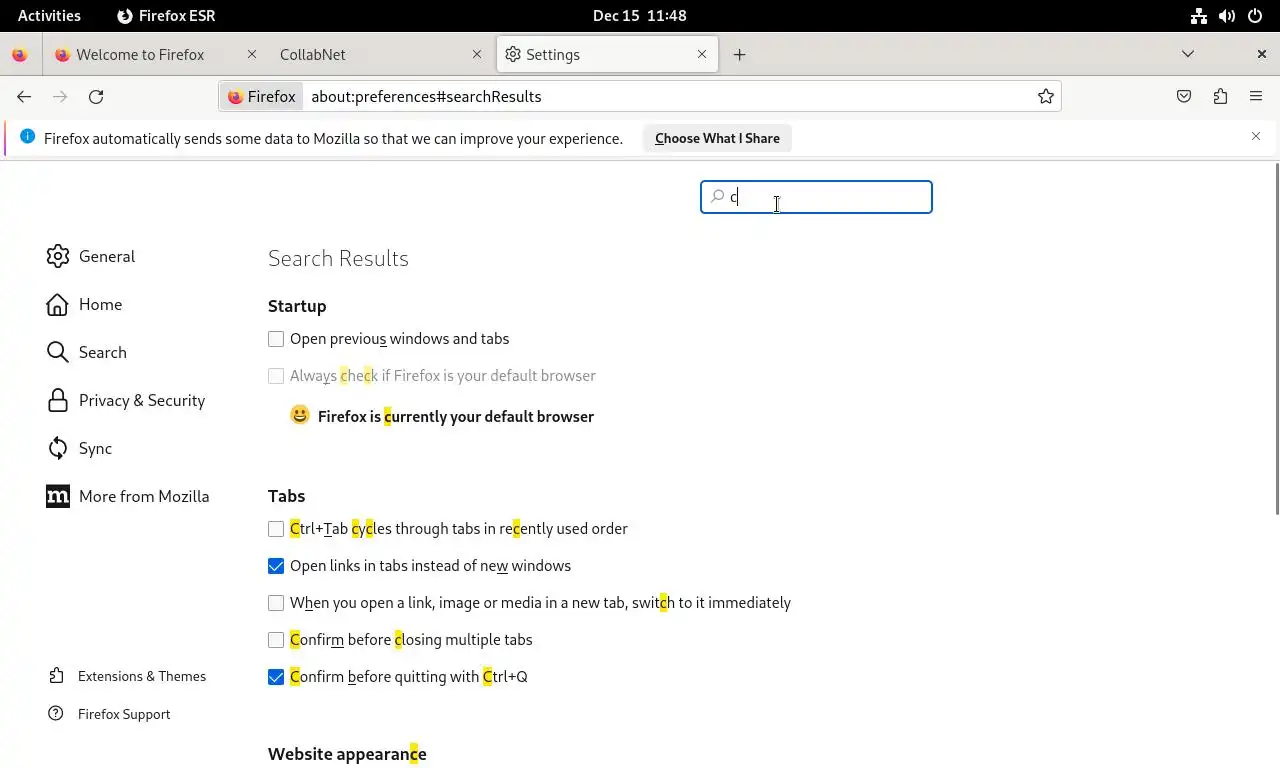Screen dimensions: 1280x768
Task: Click the reload page icon
Action: (96, 97)
